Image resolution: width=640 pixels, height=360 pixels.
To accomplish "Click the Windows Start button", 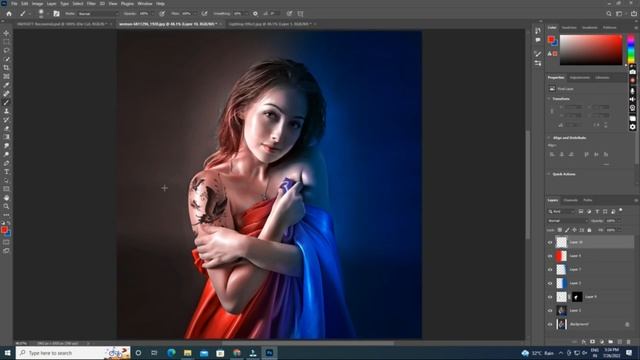I will coord(7,353).
